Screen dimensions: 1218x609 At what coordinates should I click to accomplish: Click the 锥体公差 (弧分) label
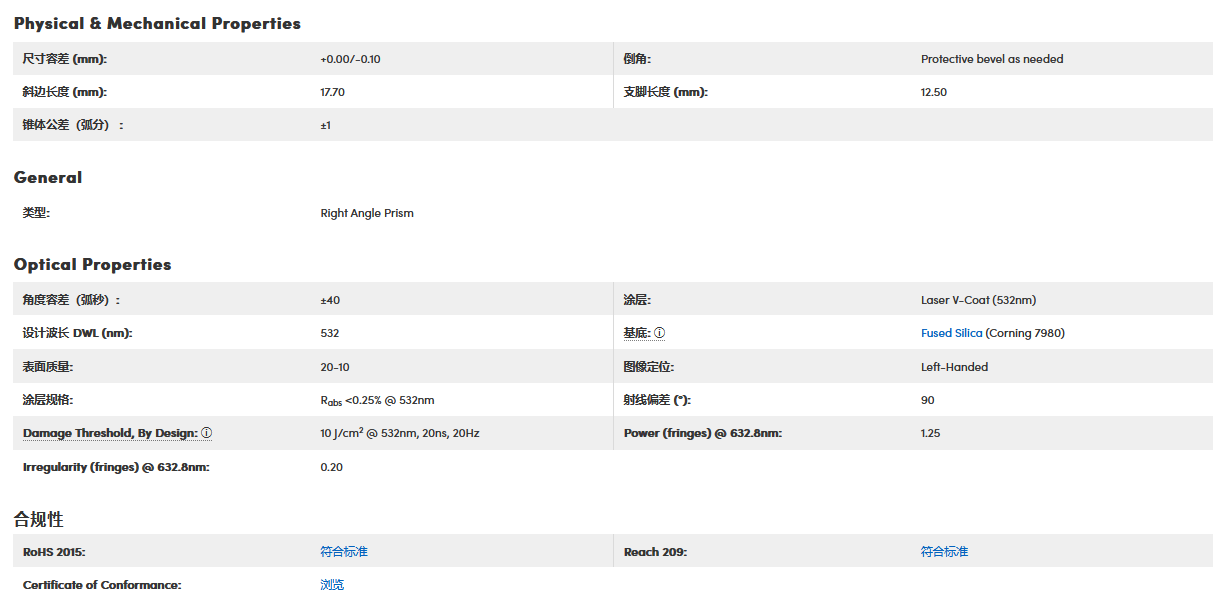tap(74, 125)
